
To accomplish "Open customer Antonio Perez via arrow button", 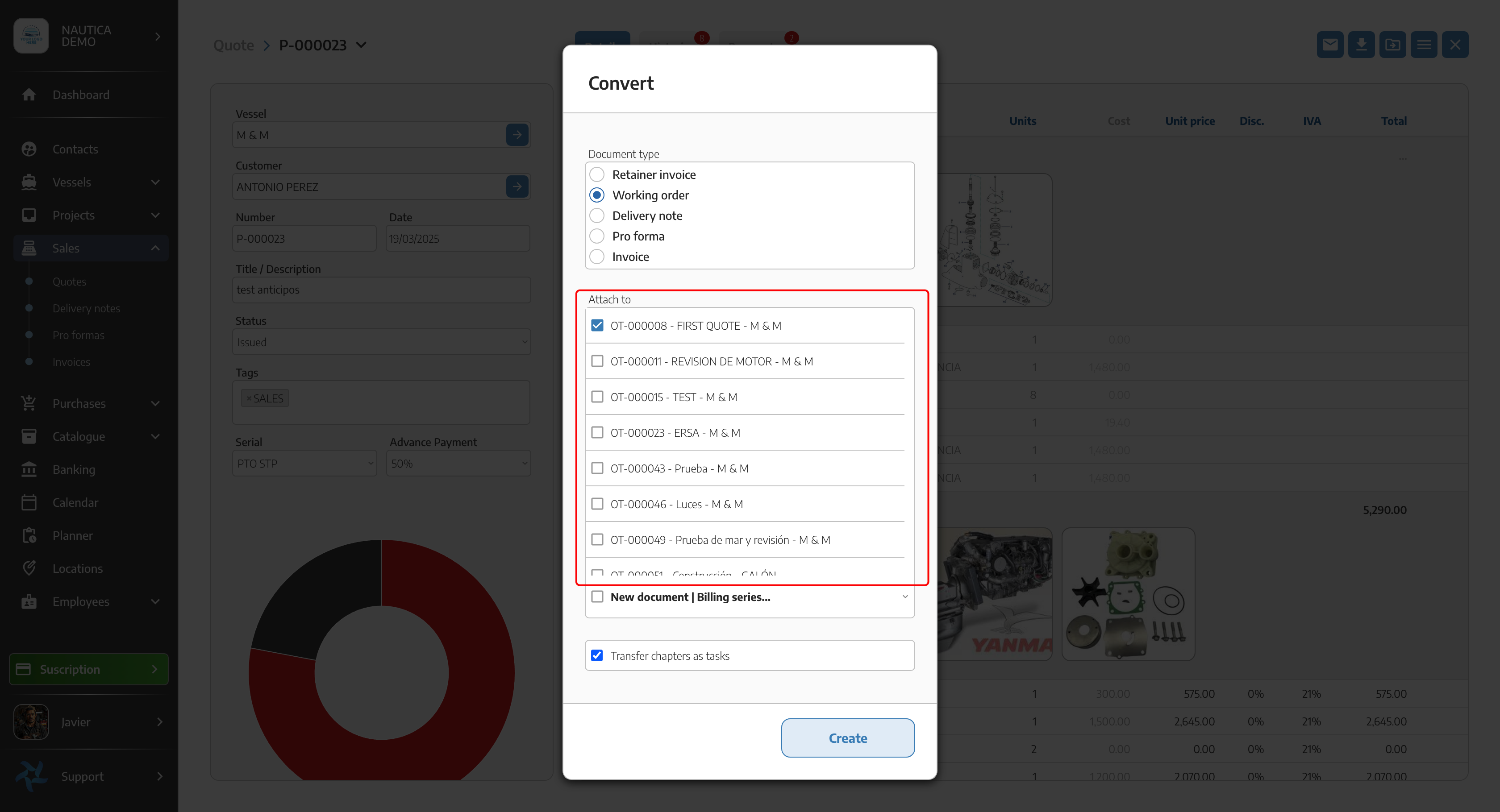I will (517, 187).
